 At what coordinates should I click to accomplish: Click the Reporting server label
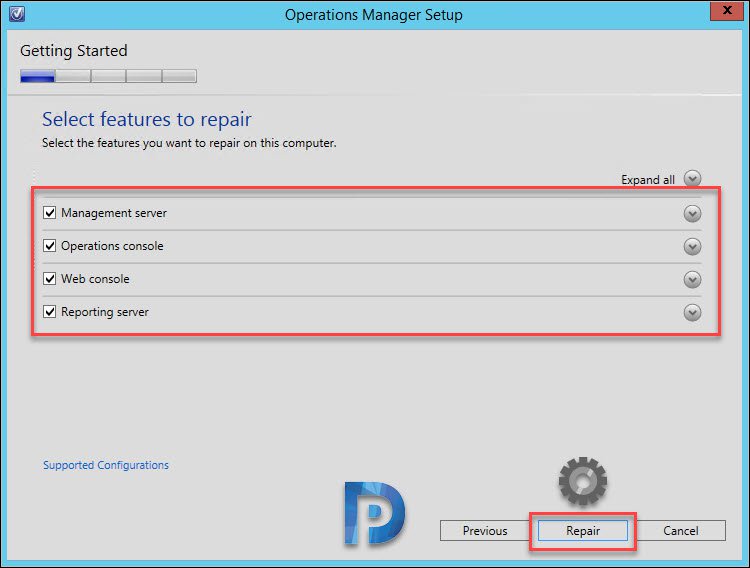pos(105,312)
